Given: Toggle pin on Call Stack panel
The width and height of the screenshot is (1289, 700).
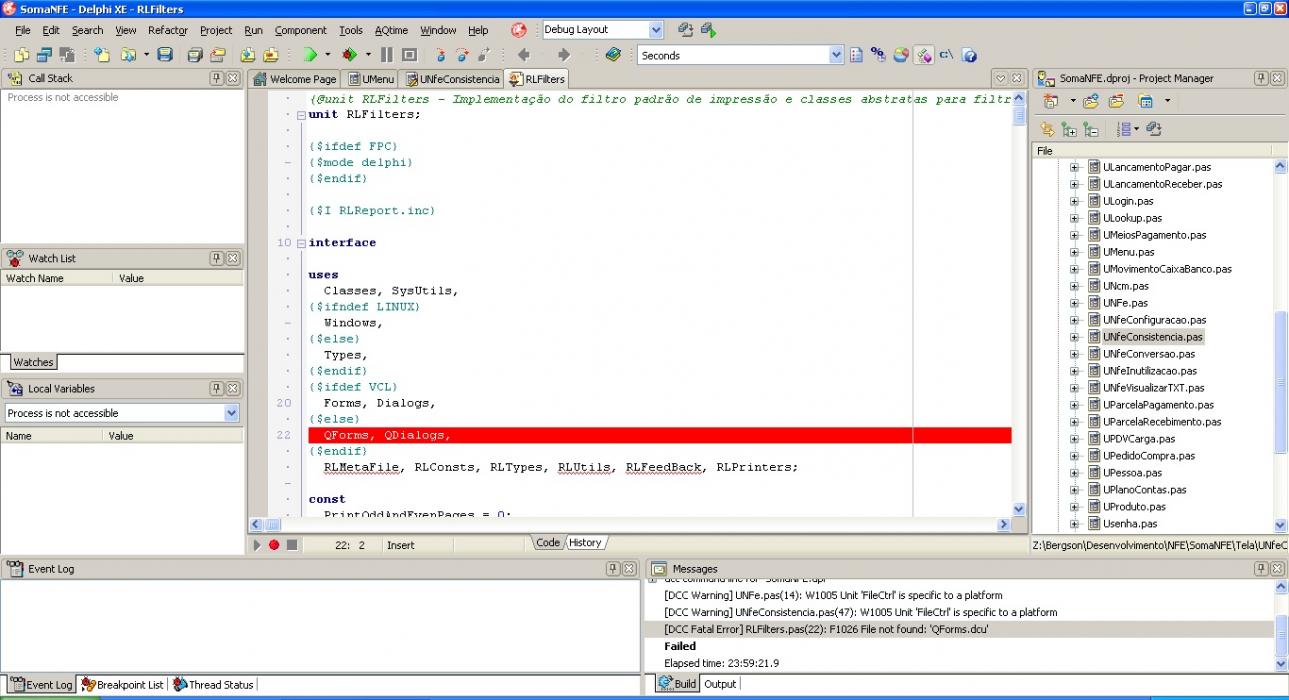Looking at the screenshot, I should [216, 78].
